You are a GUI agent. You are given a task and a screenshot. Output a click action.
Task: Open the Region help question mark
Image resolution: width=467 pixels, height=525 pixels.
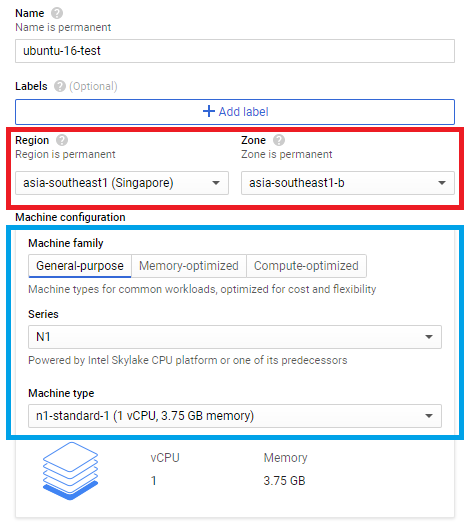click(62, 140)
